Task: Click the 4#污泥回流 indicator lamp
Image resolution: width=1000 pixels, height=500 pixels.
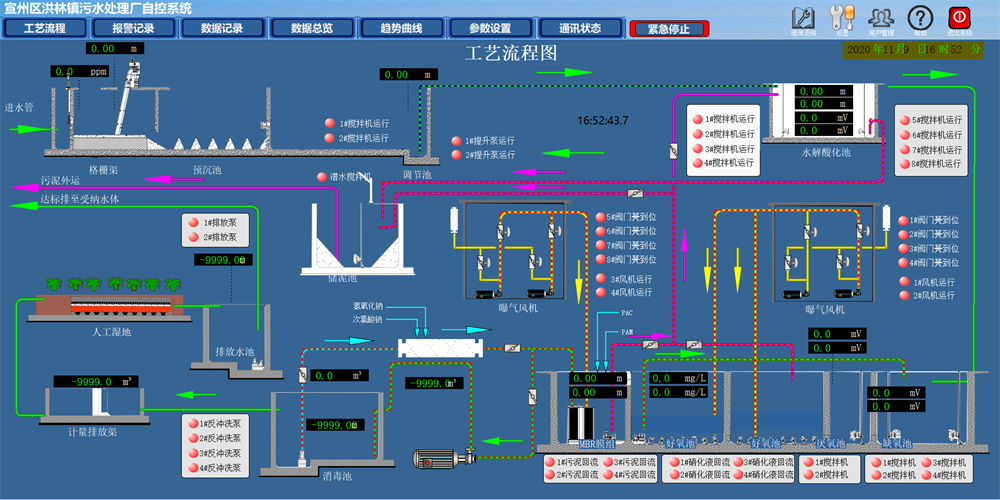Action: [x=607, y=475]
